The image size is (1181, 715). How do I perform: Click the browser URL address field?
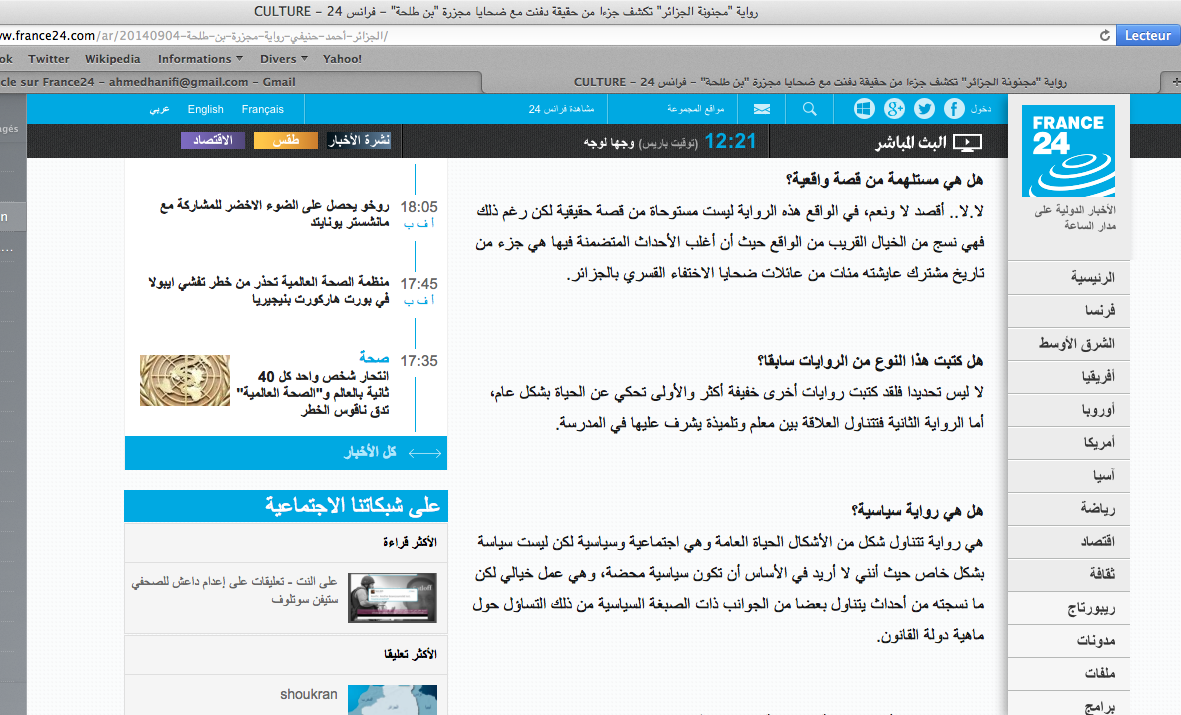[600, 36]
